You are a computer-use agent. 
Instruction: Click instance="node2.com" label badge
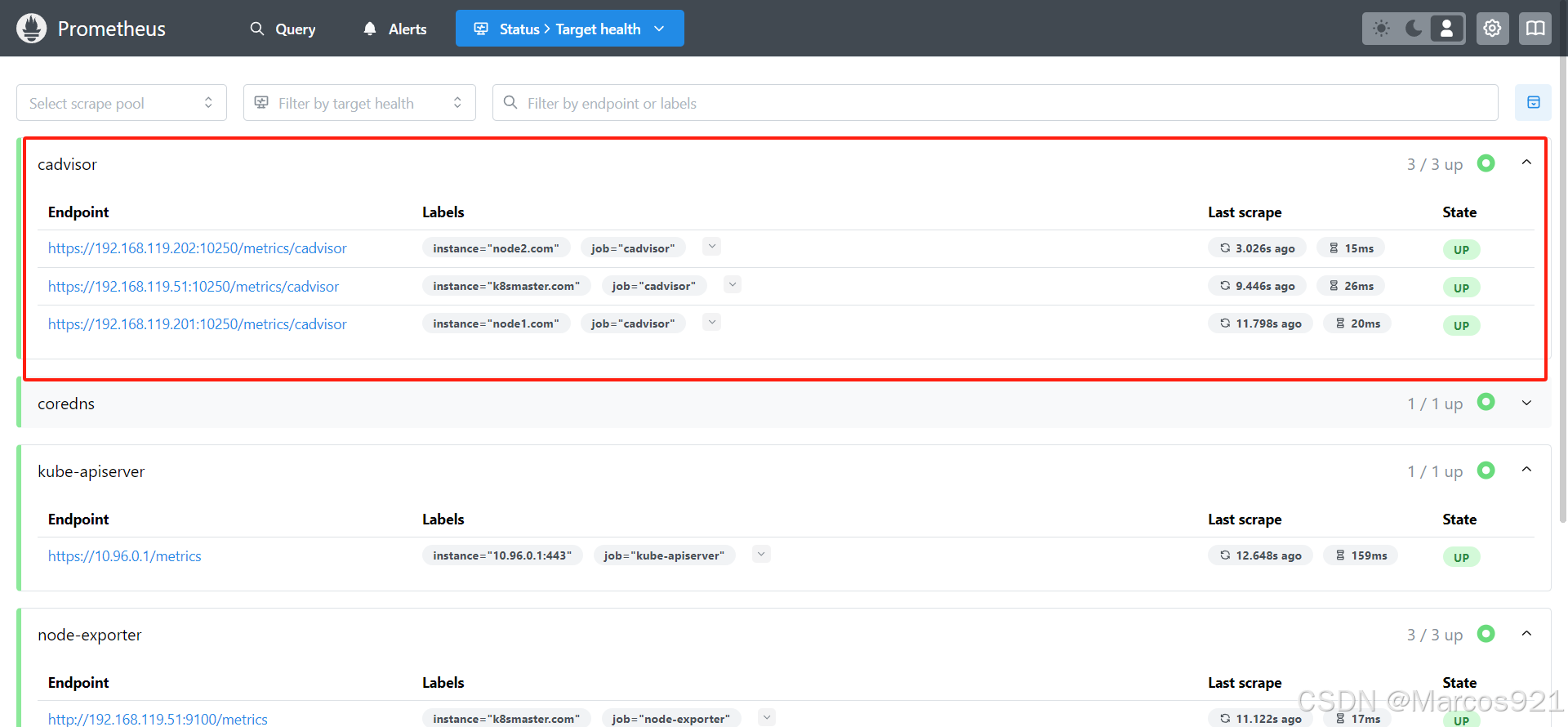(496, 248)
